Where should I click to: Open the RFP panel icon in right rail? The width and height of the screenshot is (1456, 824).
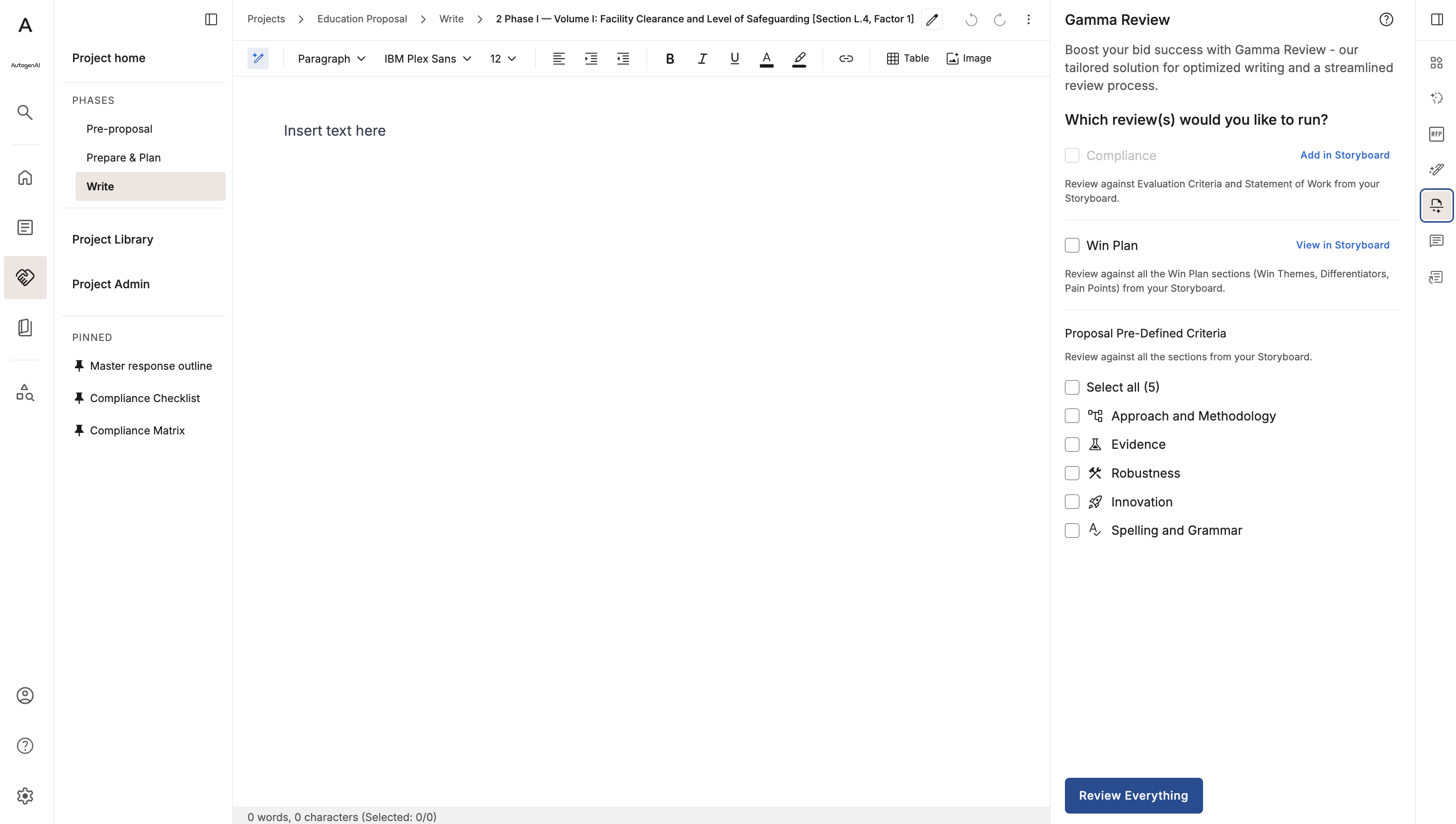click(x=1436, y=134)
